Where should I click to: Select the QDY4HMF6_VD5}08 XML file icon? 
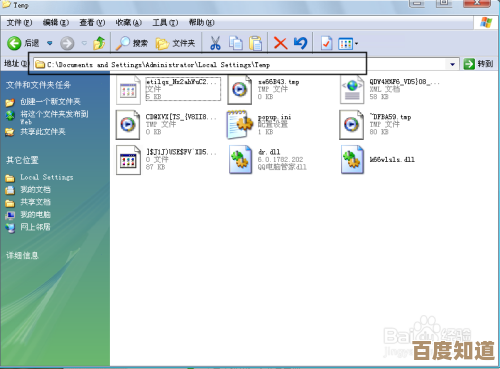[352, 90]
